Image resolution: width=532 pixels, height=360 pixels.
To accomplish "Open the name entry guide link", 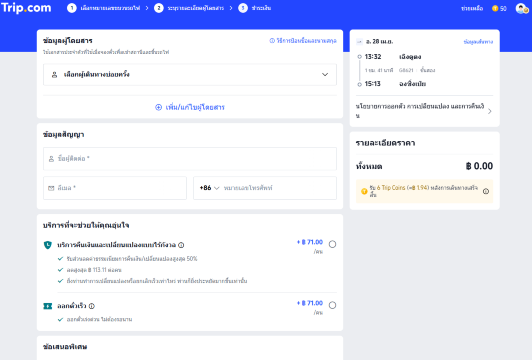I will pos(303,41).
